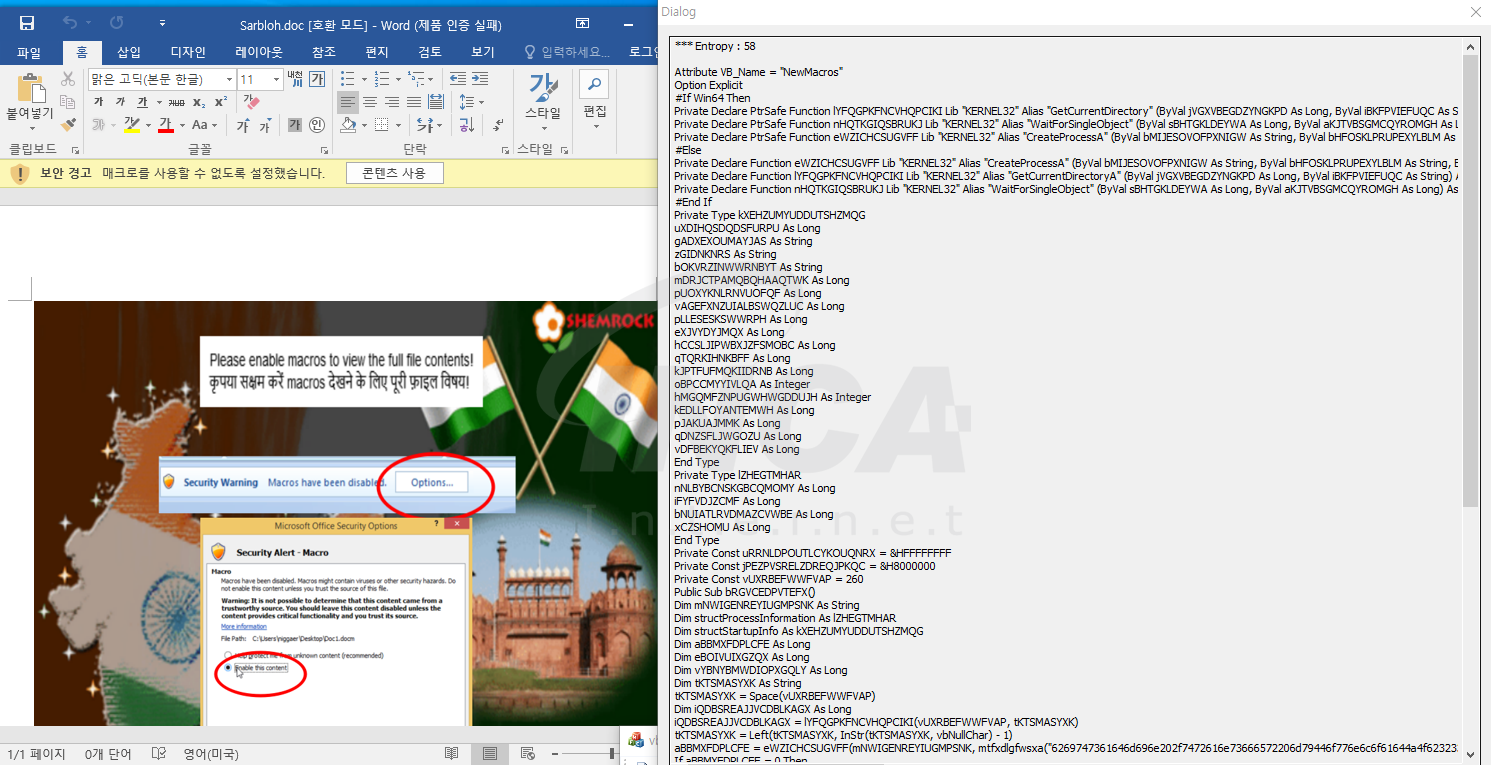Toggle bold (first 가) formatting

coord(98,102)
